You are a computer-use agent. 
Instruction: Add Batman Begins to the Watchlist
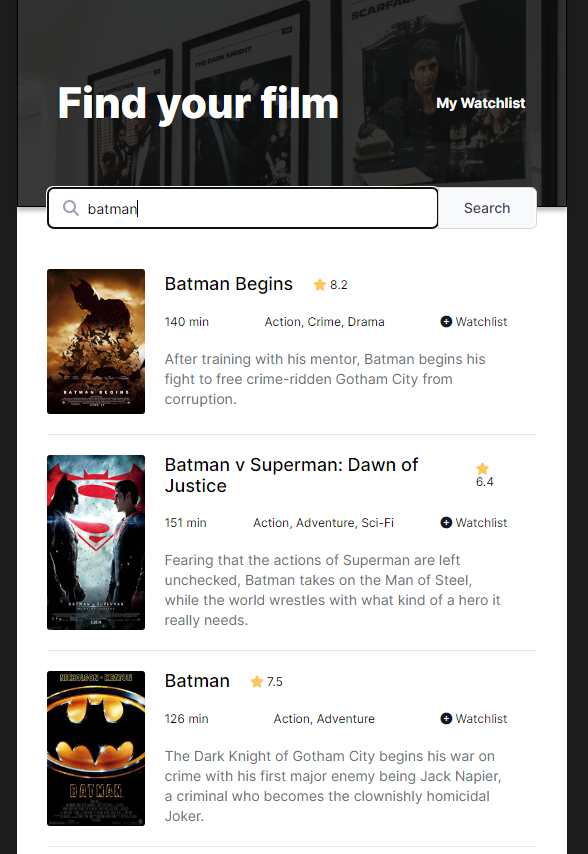point(472,321)
